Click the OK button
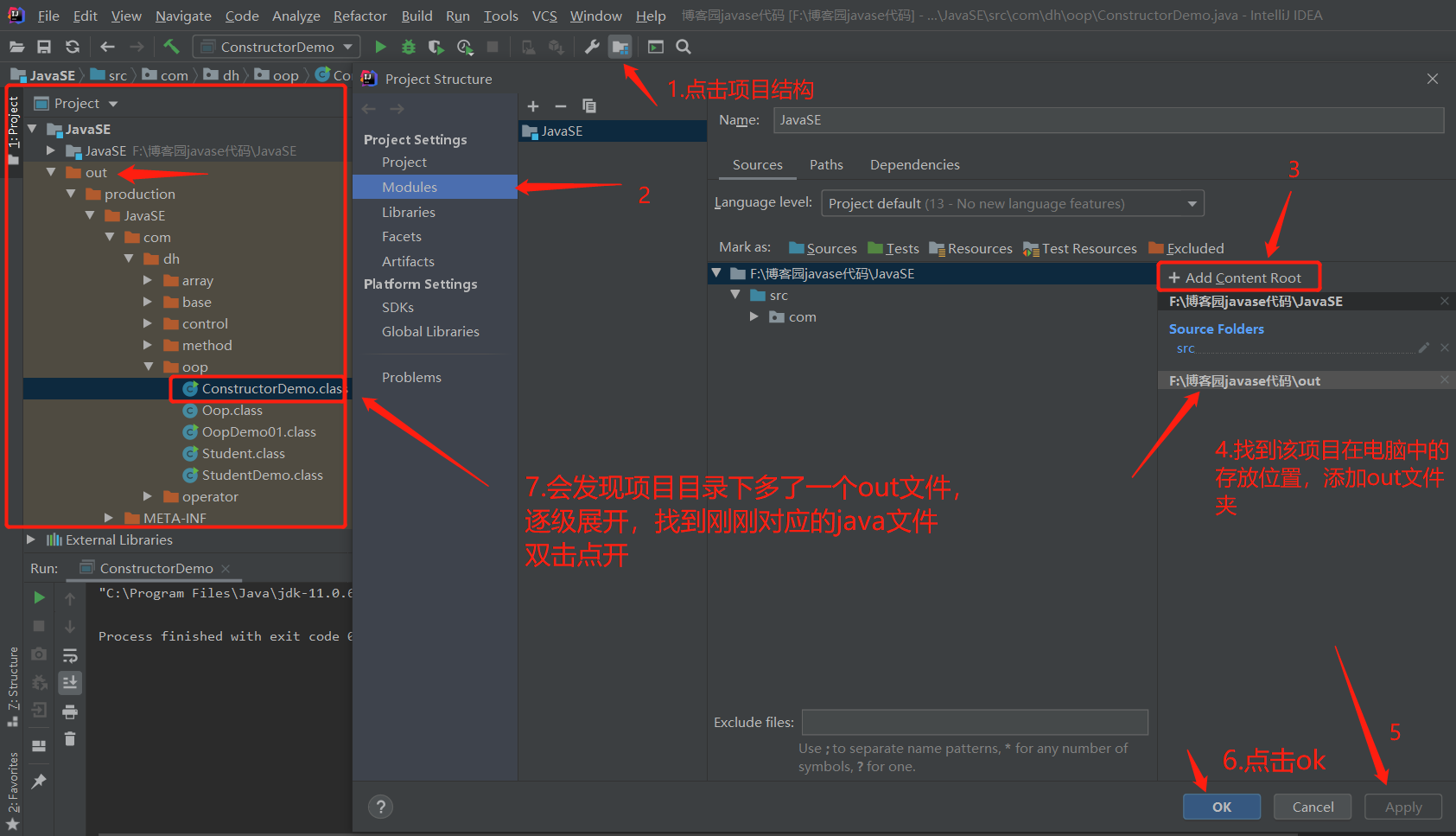This screenshot has width=1456, height=836. pyautogui.click(x=1222, y=807)
